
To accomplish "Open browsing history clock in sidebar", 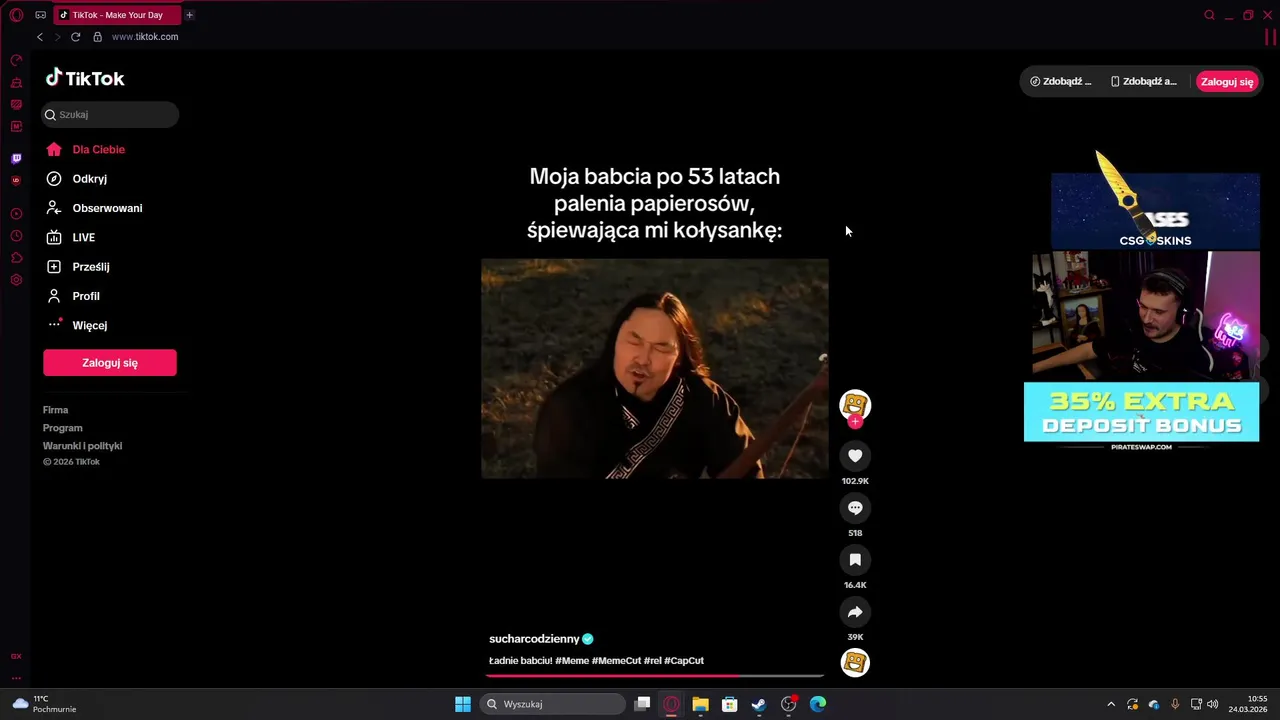I will 16,236.
